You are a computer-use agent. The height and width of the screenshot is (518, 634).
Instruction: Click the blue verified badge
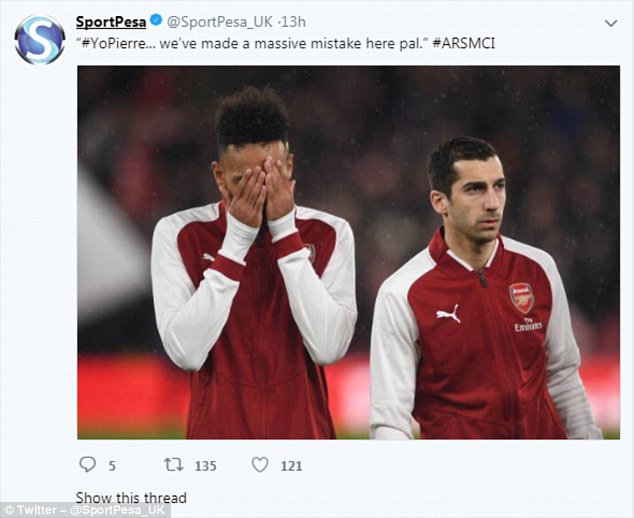tap(156, 22)
